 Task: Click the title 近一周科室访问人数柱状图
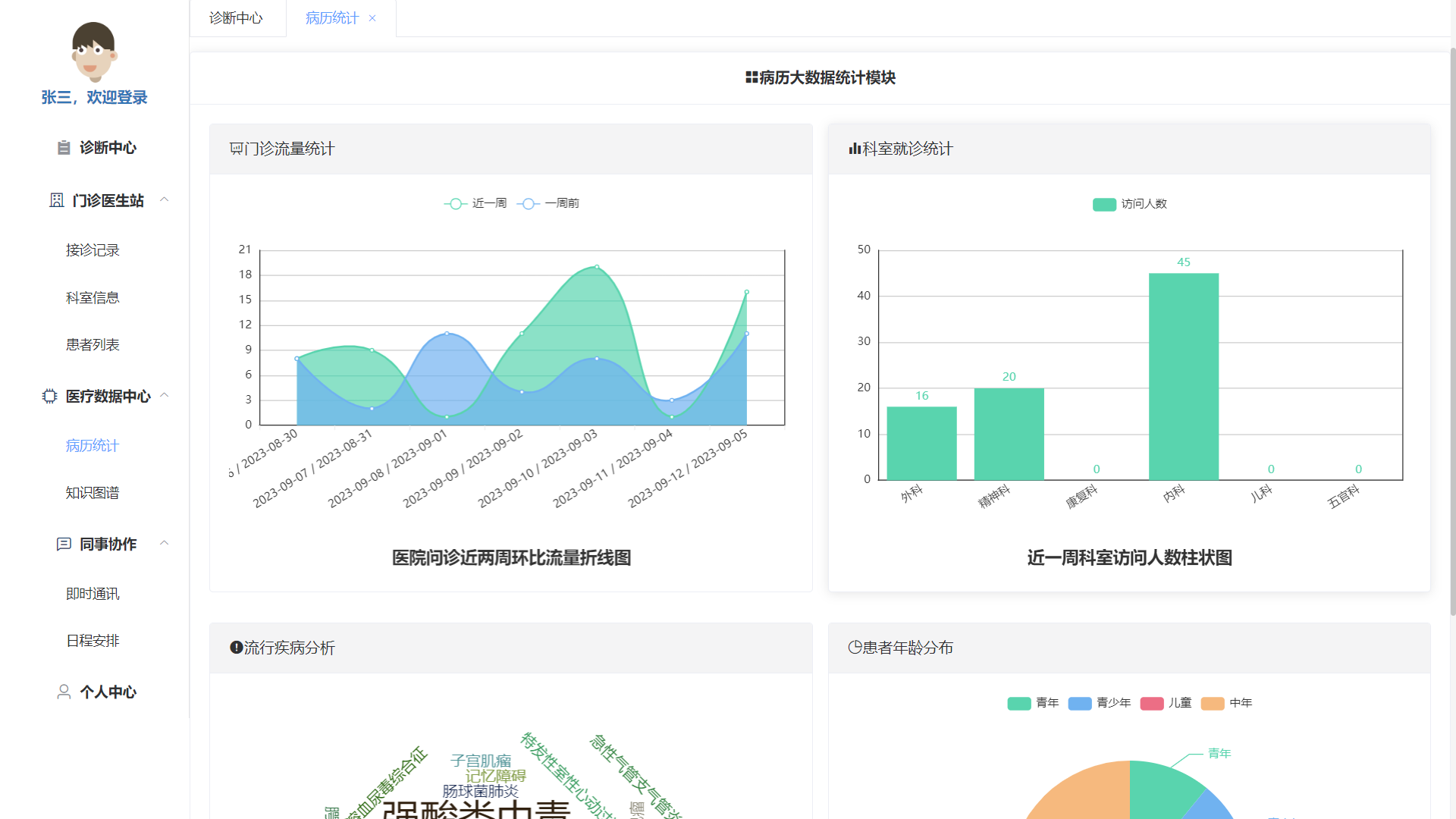point(1129,558)
